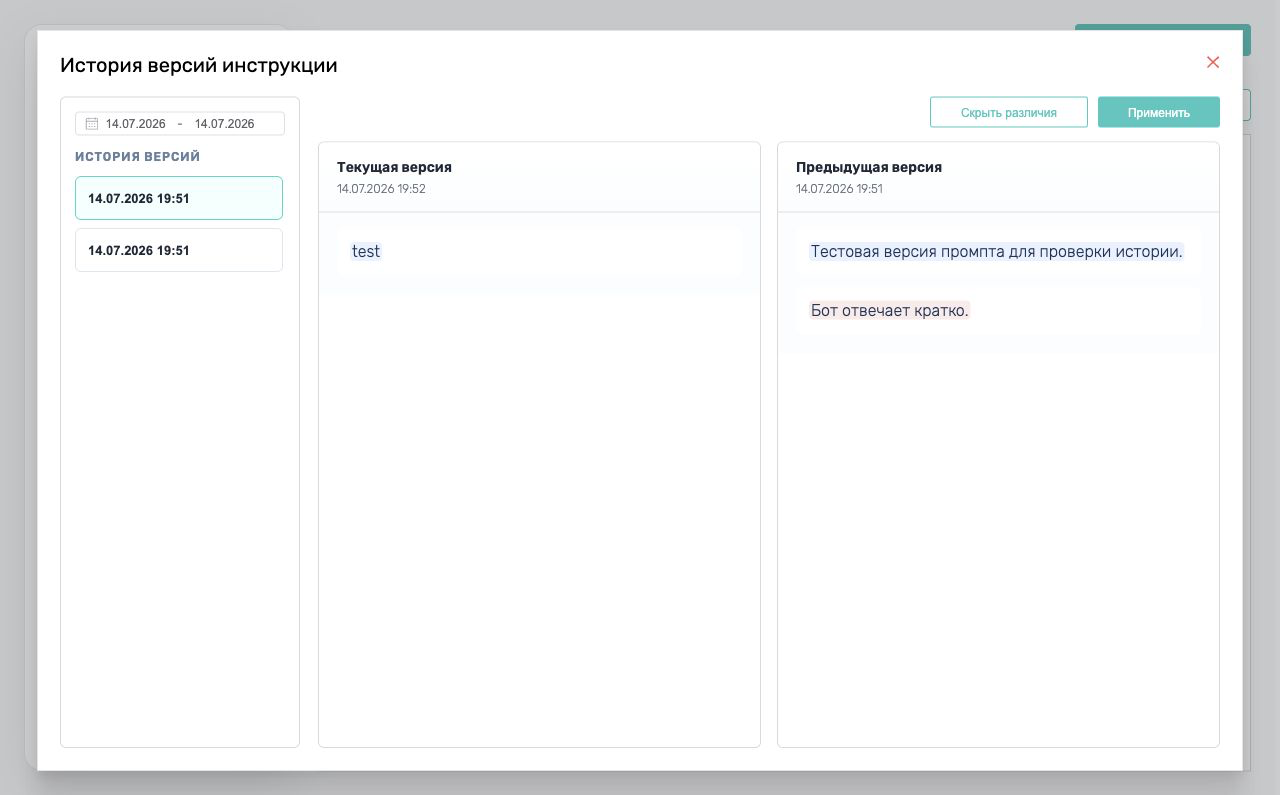1280x795 pixels.
Task: Click the calendar icon in date filter
Action: point(92,124)
